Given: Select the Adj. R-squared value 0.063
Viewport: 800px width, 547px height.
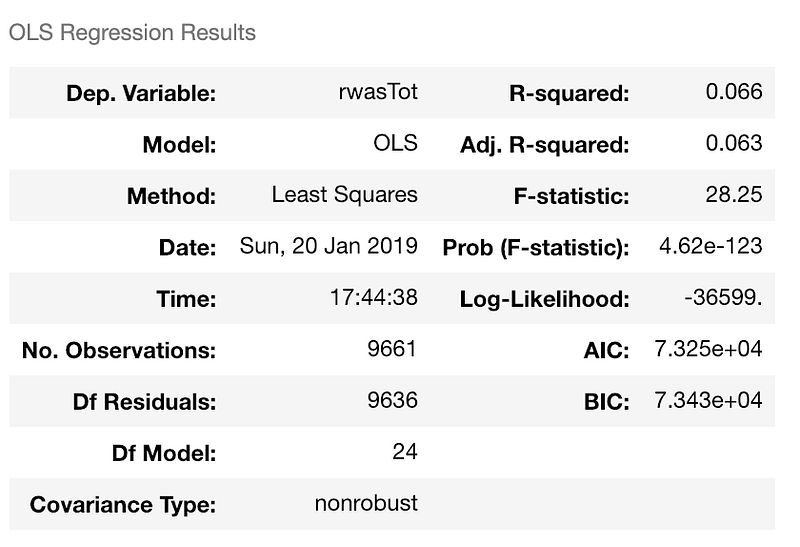Looking at the screenshot, I should [x=734, y=144].
